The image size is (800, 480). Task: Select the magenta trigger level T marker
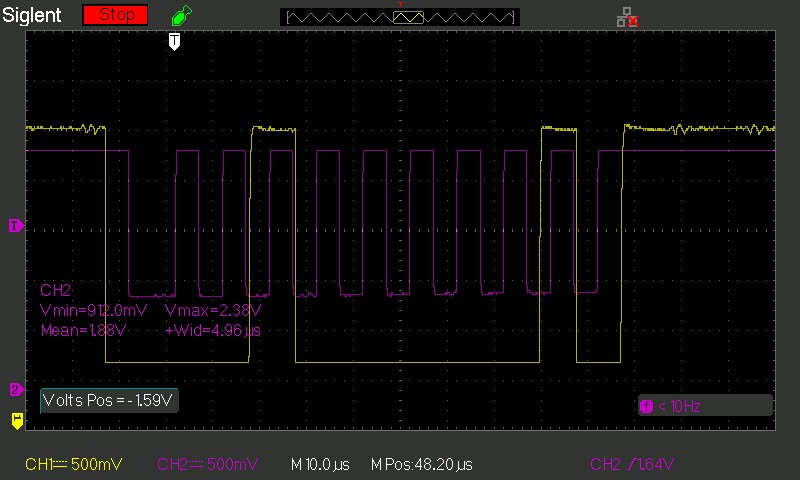[15, 226]
